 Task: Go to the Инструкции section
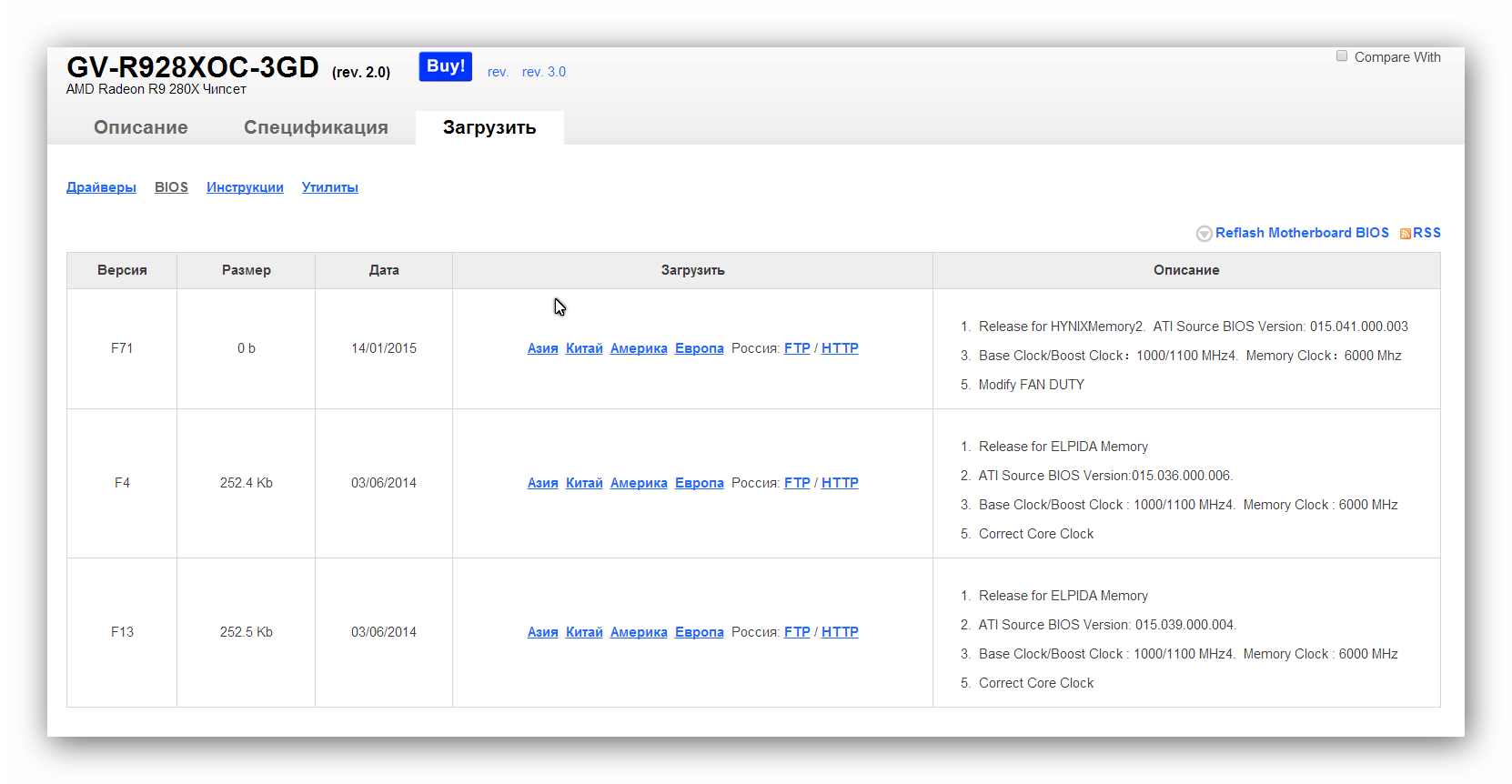coord(245,187)
